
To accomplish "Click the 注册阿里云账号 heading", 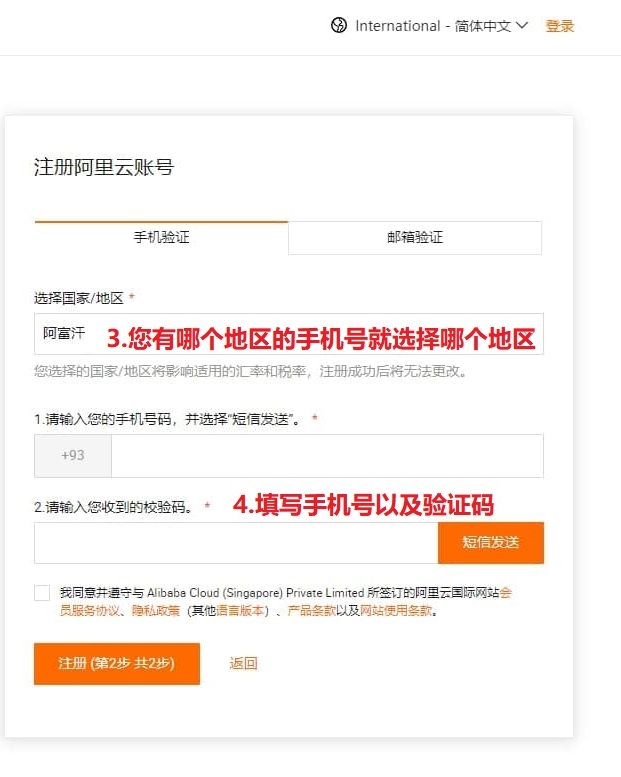I will point(104,167).
